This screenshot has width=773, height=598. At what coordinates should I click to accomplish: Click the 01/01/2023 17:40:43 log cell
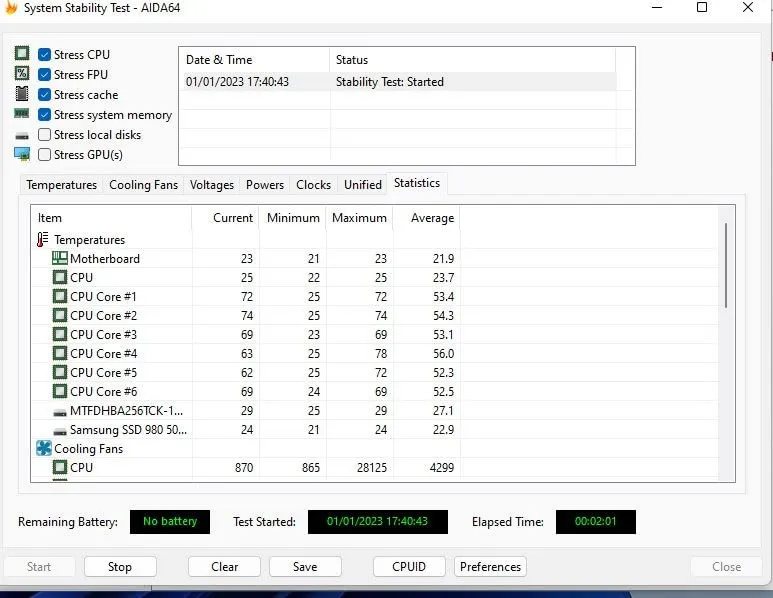click(237, 82)
